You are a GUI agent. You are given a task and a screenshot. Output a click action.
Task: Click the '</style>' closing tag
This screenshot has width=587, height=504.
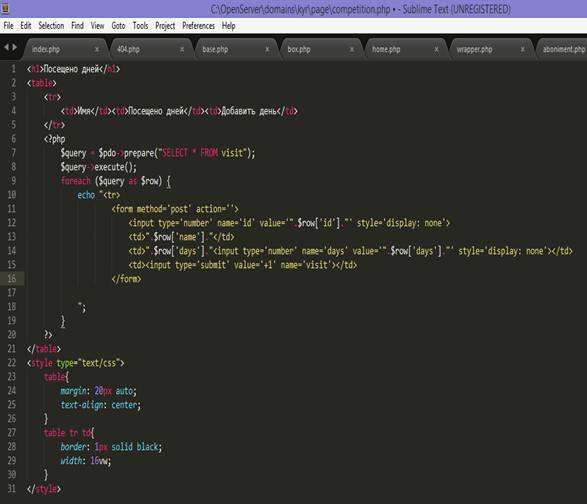pyautogui.click(x=43, y=489)
